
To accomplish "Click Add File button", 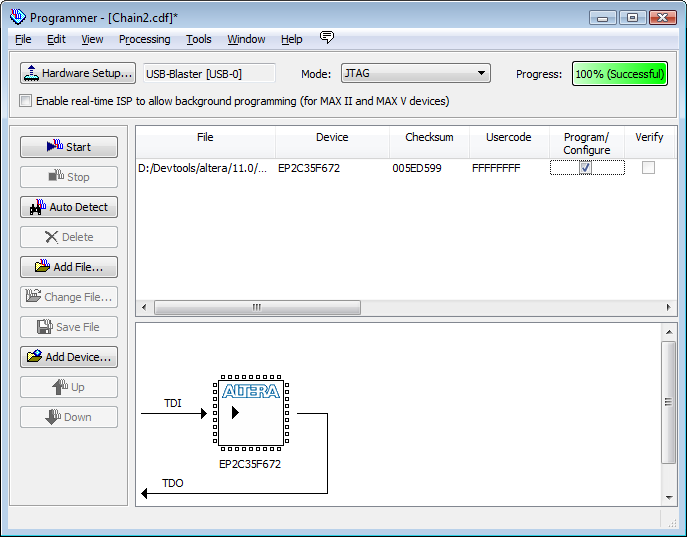I will pyautogui.click(x=68, y=267).
